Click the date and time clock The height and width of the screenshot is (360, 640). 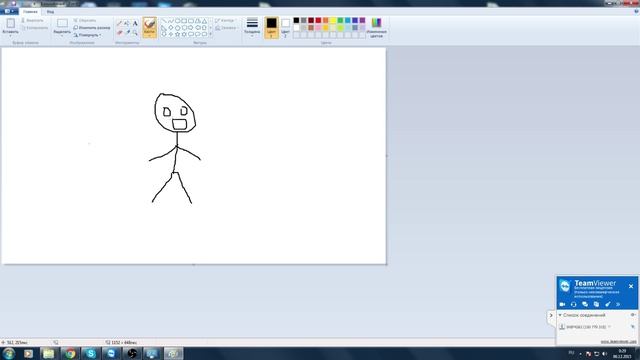[622, 353]
